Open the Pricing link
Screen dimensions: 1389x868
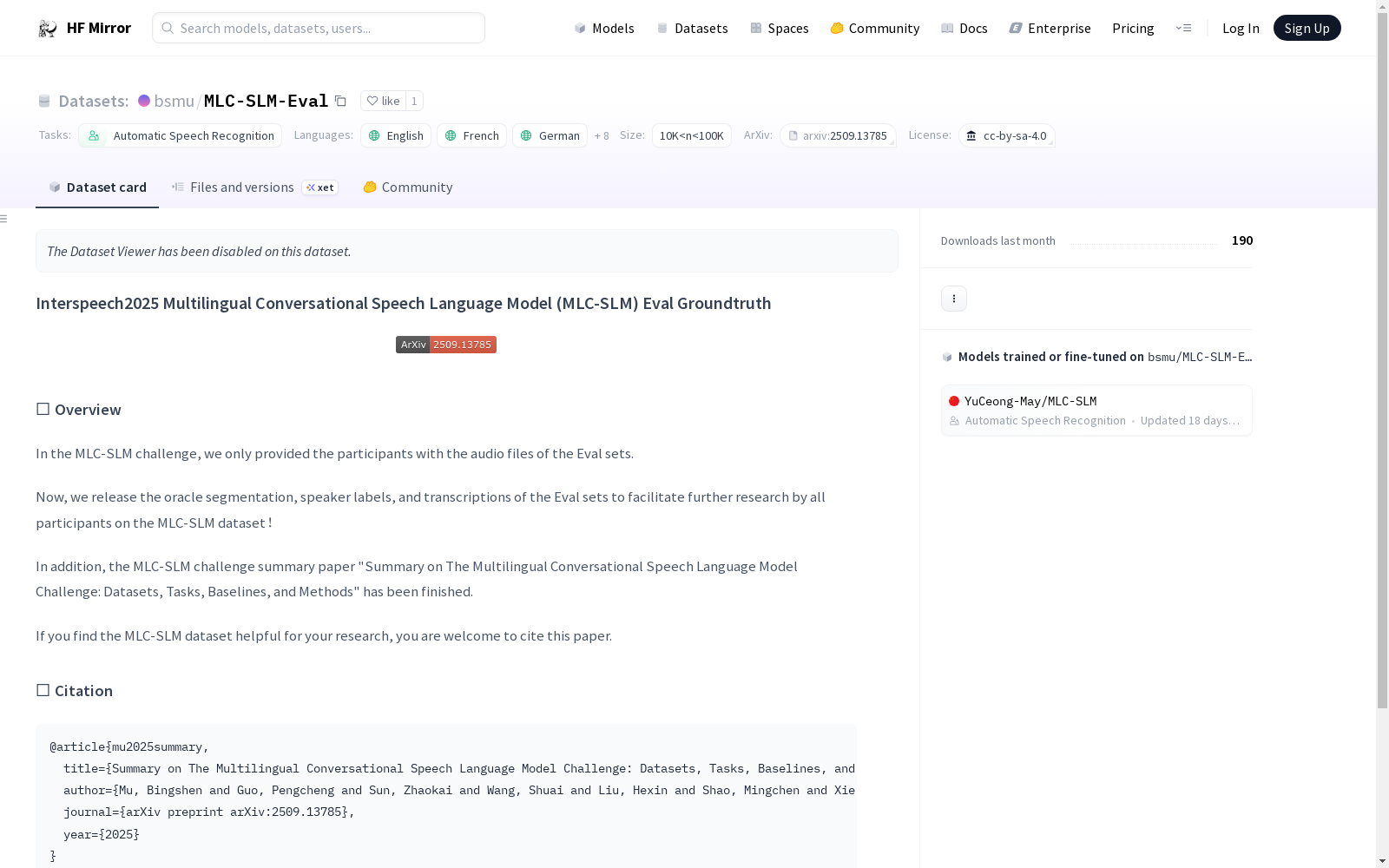(1133, 28)
